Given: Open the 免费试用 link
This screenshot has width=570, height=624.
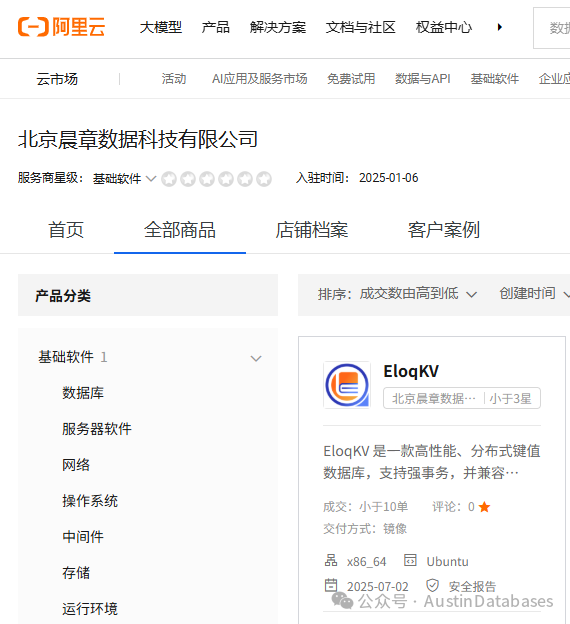Looking at the screenshot, I should coord(351,79).
